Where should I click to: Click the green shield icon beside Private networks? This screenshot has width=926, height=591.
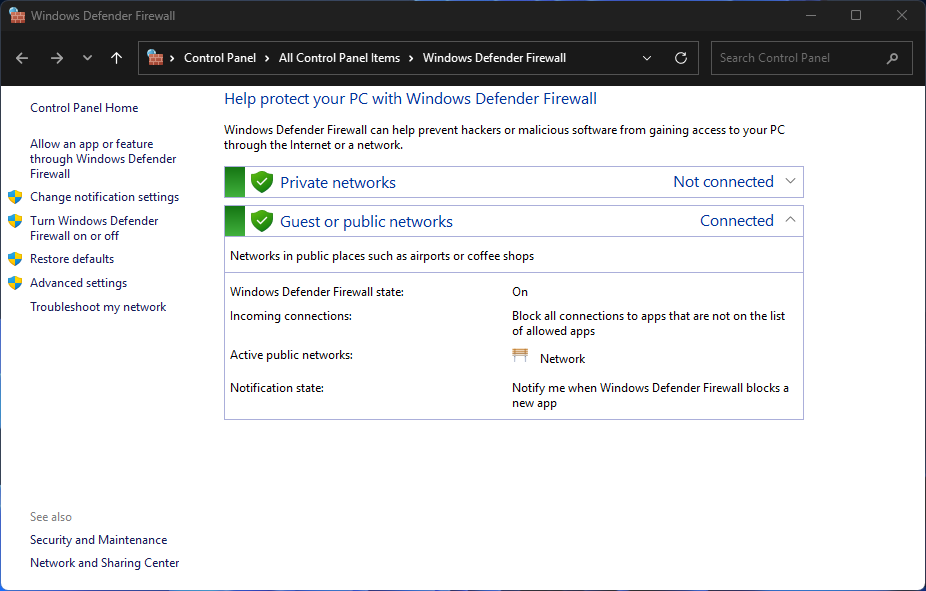(x=261, y=182)
